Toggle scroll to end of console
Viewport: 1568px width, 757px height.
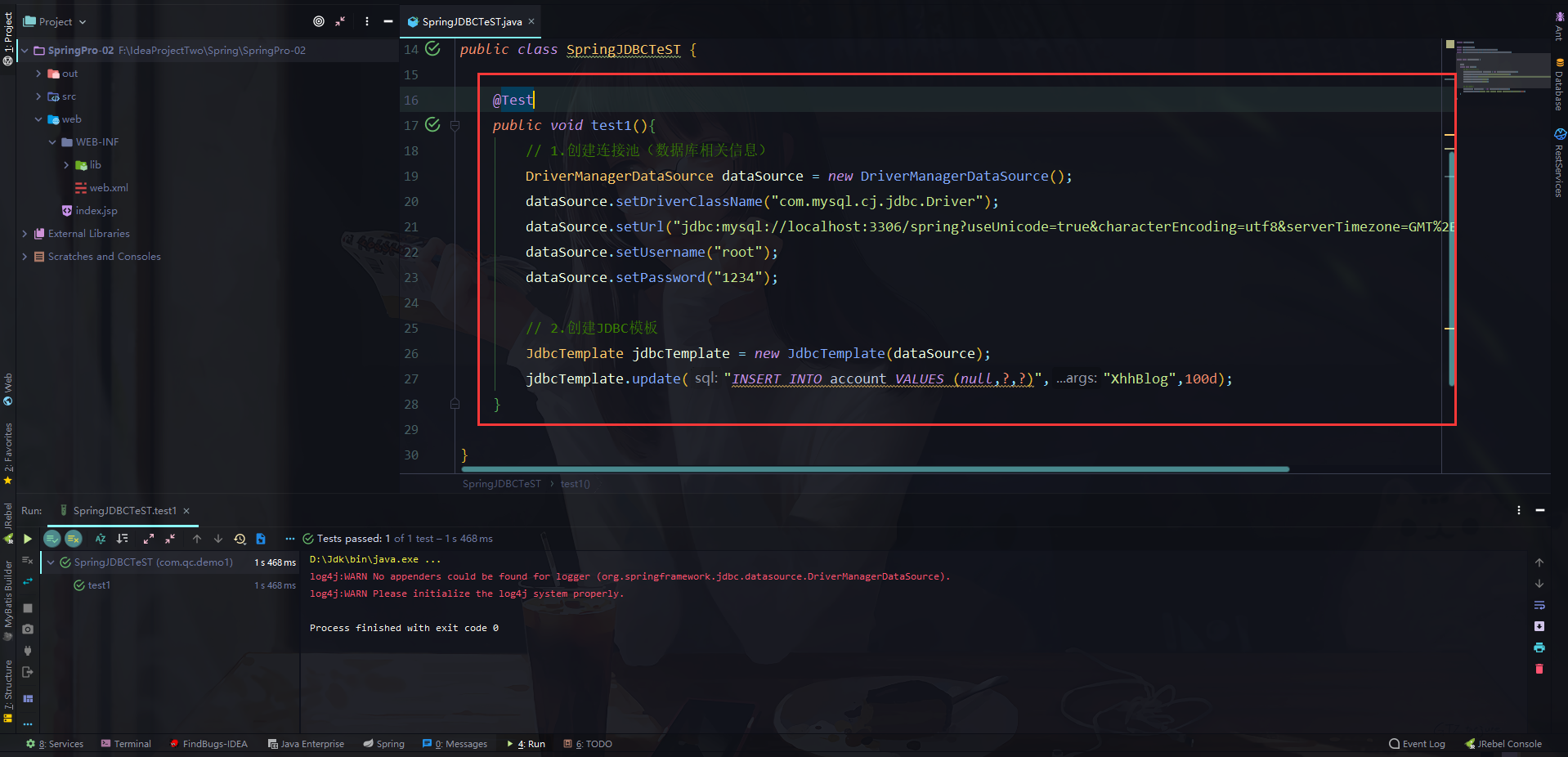(x=1539, y=626)
